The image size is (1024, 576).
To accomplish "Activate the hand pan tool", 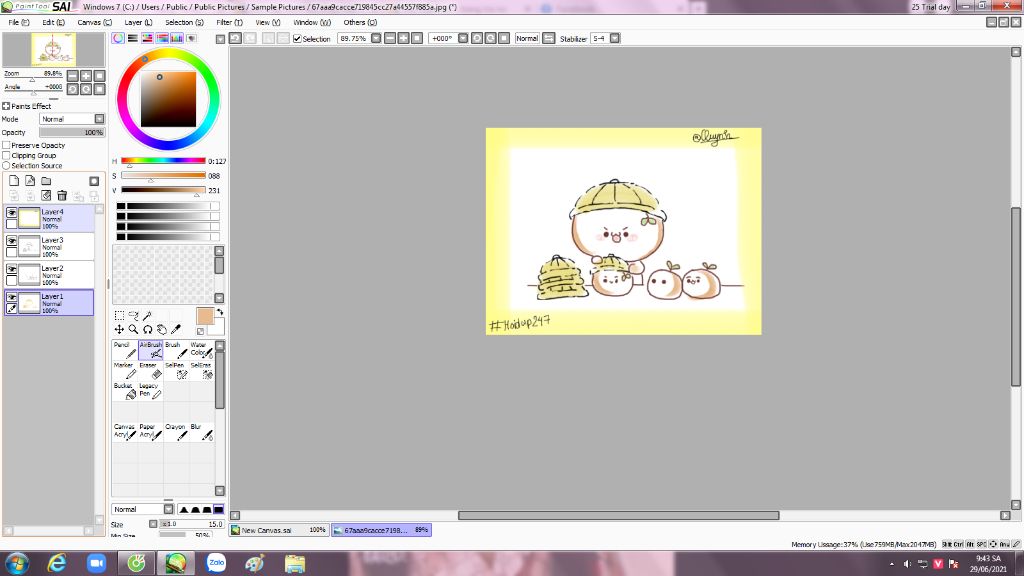I will (x=161, y=330).
